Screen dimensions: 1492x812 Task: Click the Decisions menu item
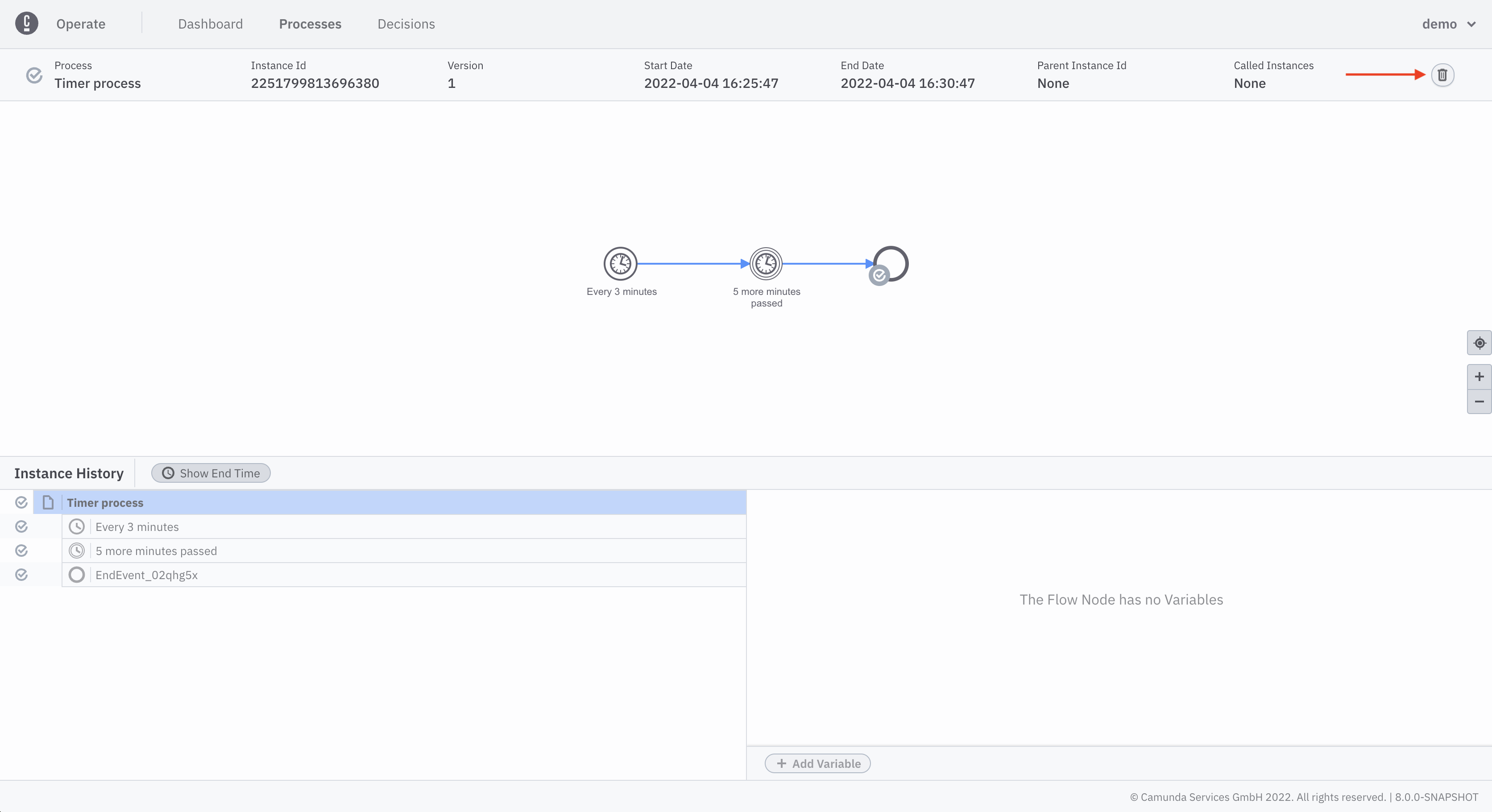(x=405, y=23)
